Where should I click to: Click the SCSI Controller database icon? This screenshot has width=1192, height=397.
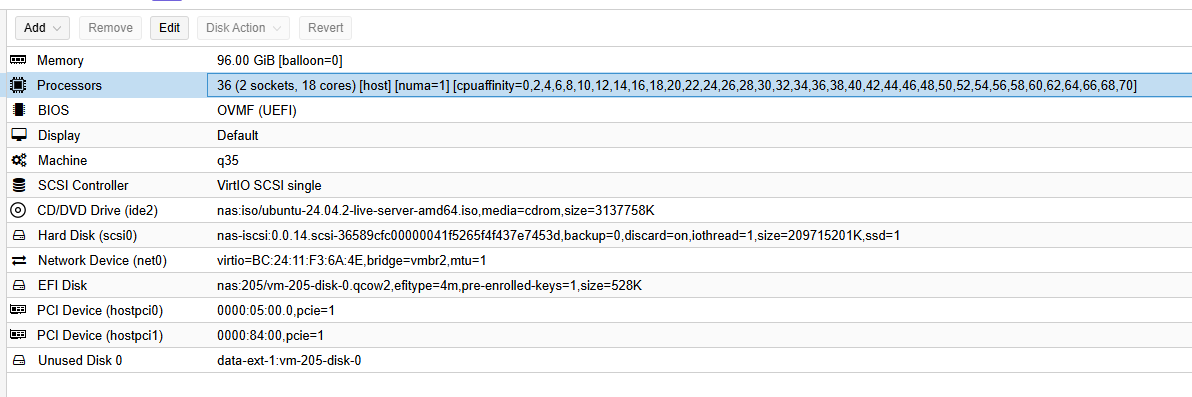coord(18,186)
